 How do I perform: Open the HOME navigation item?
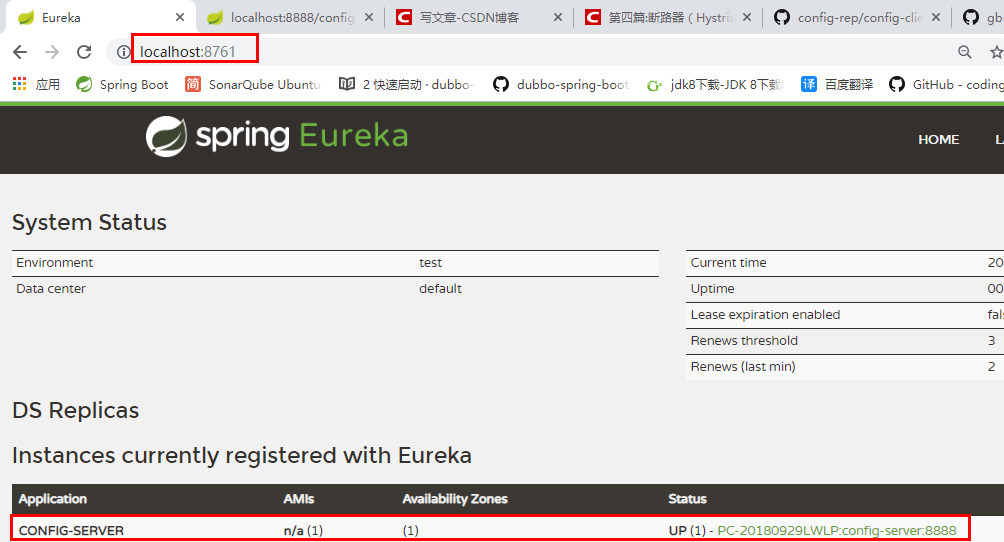click(939, 140)
